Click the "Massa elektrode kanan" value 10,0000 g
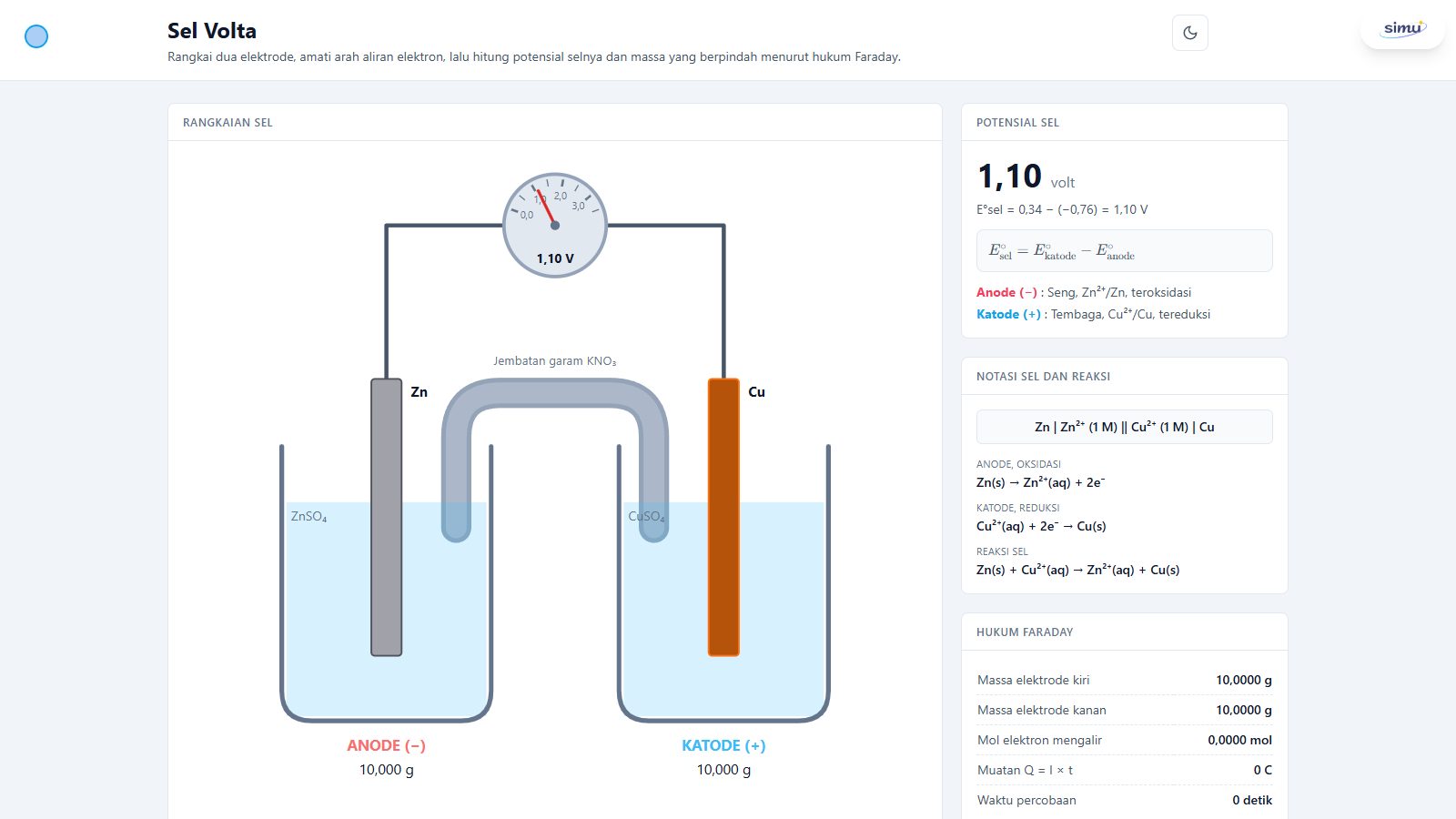1456x819 pixels. click(1244, 710)
